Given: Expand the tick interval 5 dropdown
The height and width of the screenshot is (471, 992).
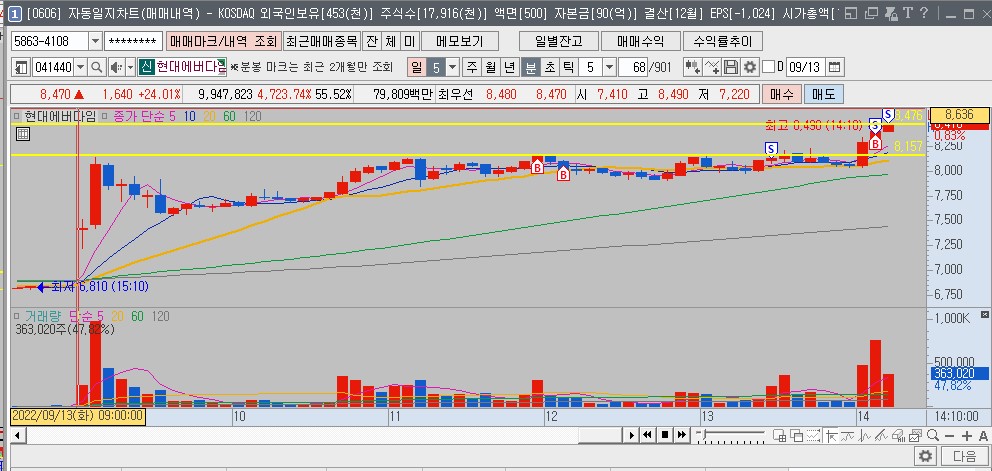Looking at the screenshot, I should pos(609,67).
